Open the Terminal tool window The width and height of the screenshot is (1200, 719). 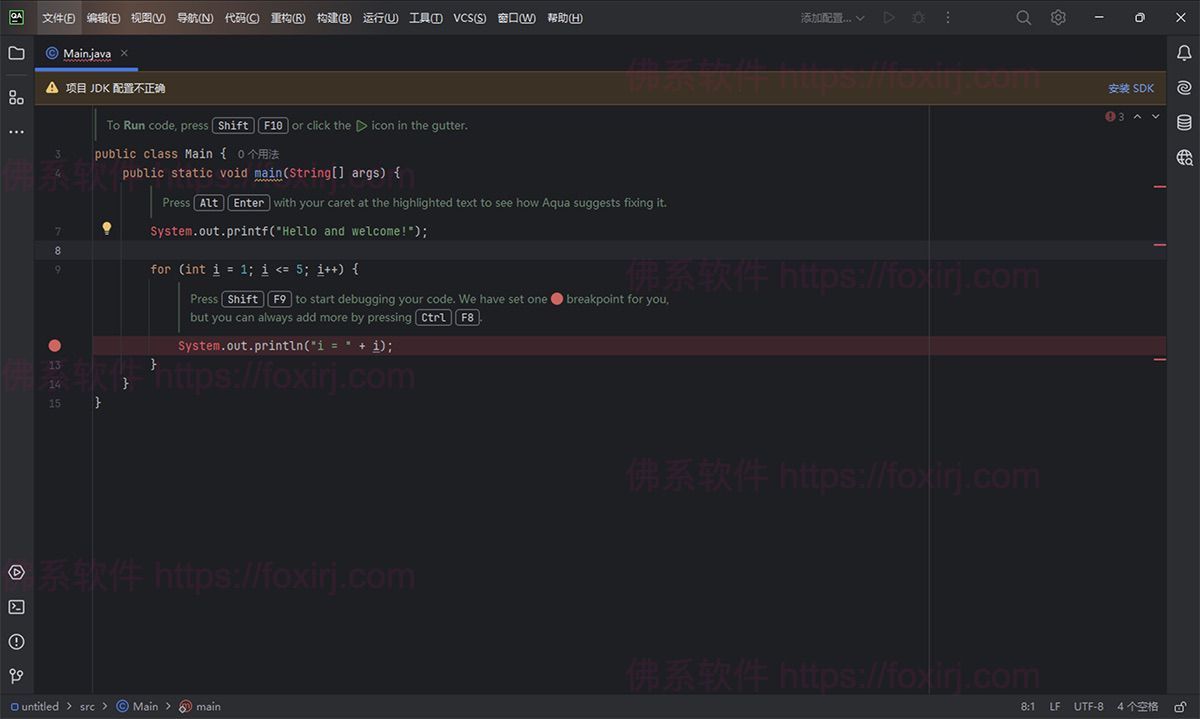tap(16, 606)
